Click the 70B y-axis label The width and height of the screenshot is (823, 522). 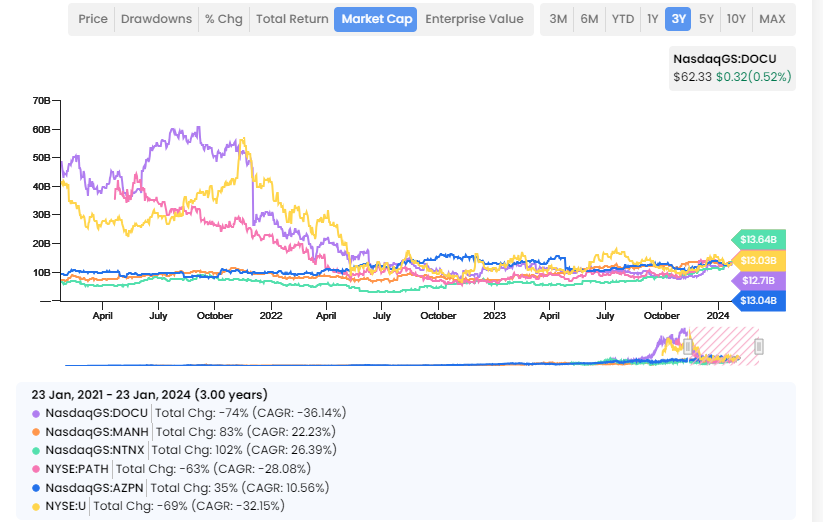point(41,100)
